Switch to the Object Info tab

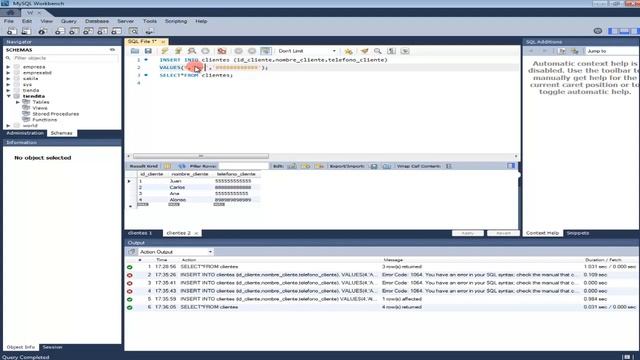(x=21, y=347)
